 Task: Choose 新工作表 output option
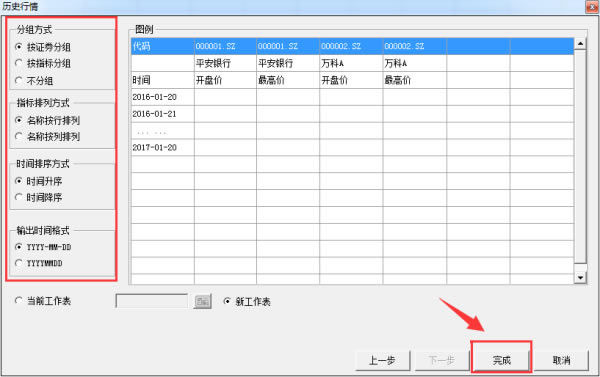247,302
